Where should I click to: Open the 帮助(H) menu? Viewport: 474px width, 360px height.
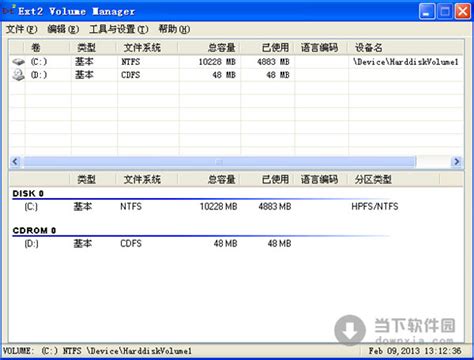174,29
